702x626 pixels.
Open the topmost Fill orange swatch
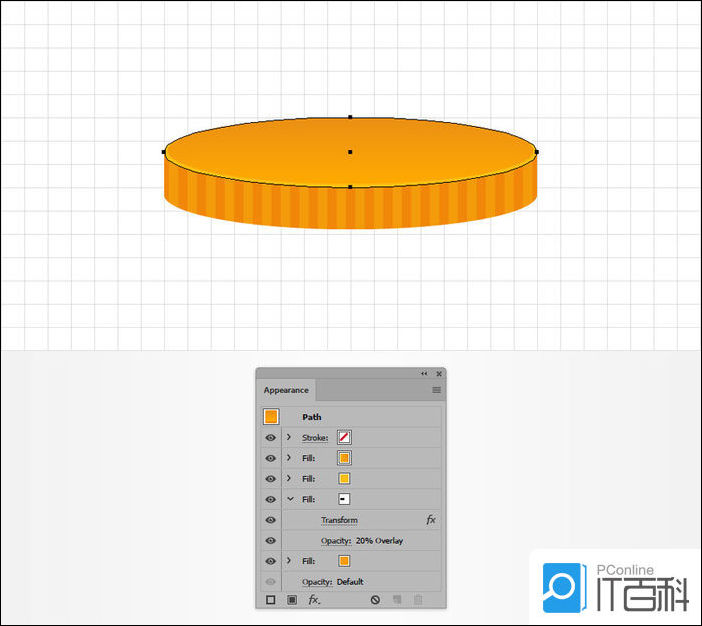coord(344,458)
